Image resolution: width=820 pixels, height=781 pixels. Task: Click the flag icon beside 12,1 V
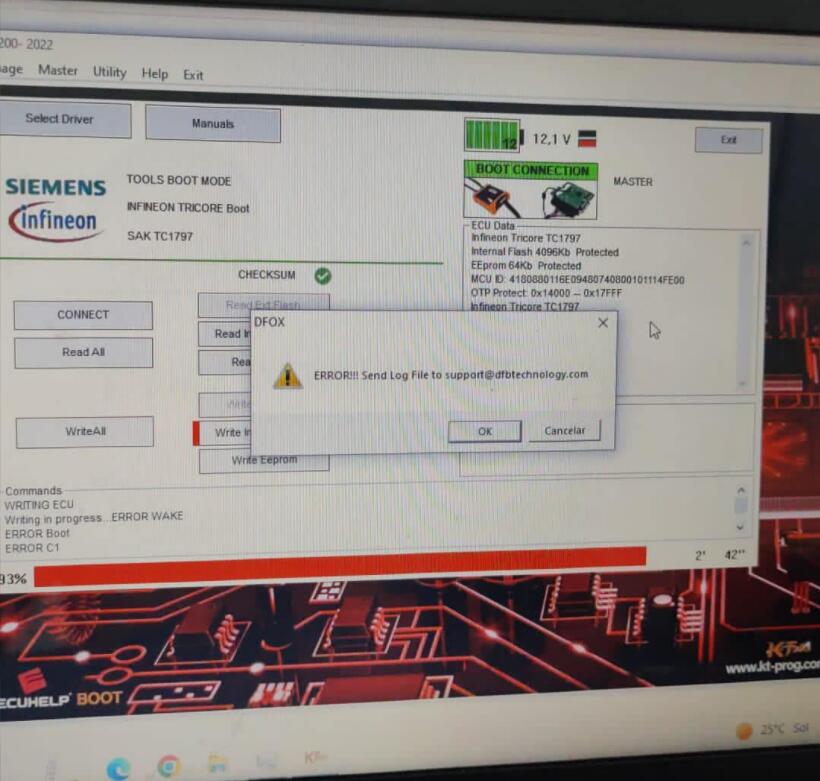pyautogui.click(x=587, y=139)
